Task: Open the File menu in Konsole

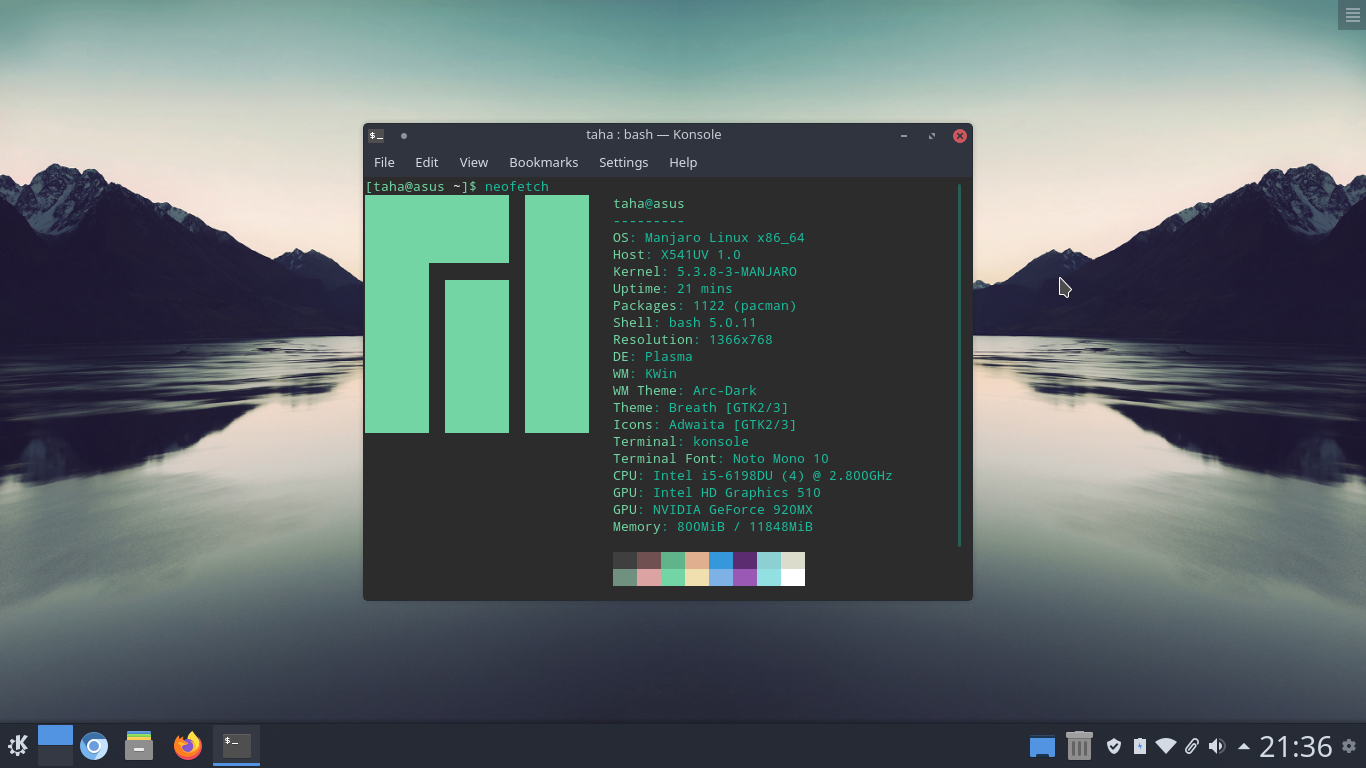Action: click(x=384, y=162)
